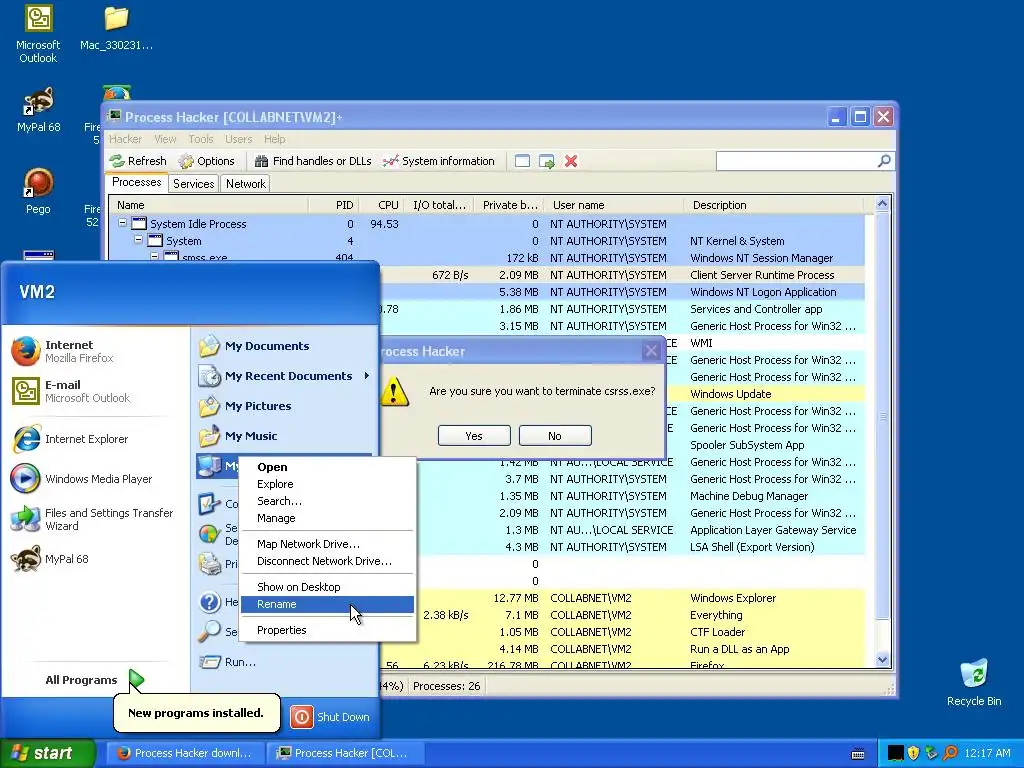The height and width of the screenshot is (768, 1024).
Task: Open Microsoft Outlook desktop shortcut
Action: (x=38, y=34)
